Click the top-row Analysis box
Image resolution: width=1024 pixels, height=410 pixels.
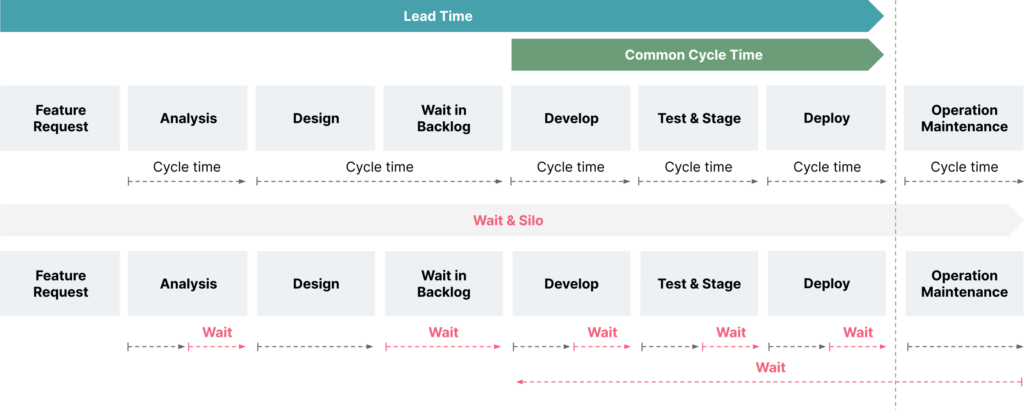188,118
